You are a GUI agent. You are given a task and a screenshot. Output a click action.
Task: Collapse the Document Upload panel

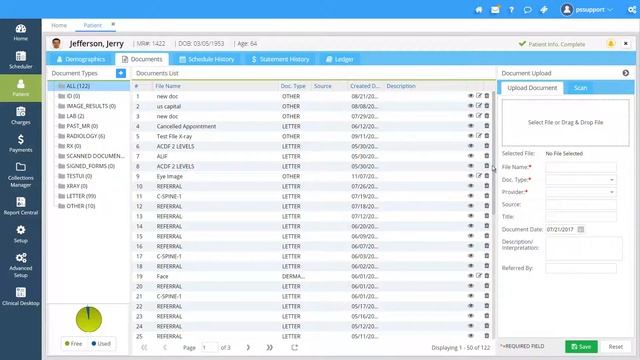tap(626, 73)
